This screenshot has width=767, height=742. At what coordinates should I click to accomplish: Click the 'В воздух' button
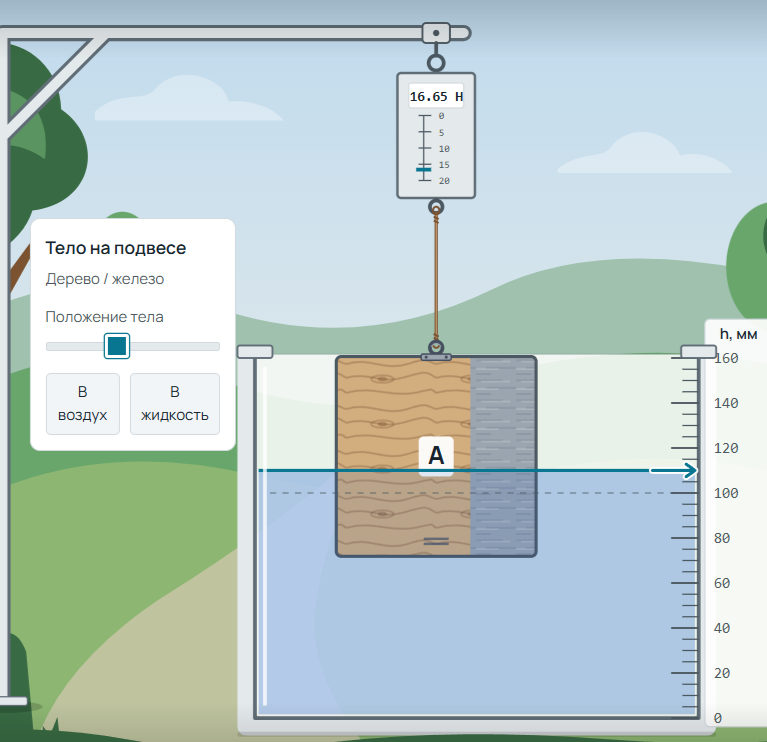click(83, 404)
